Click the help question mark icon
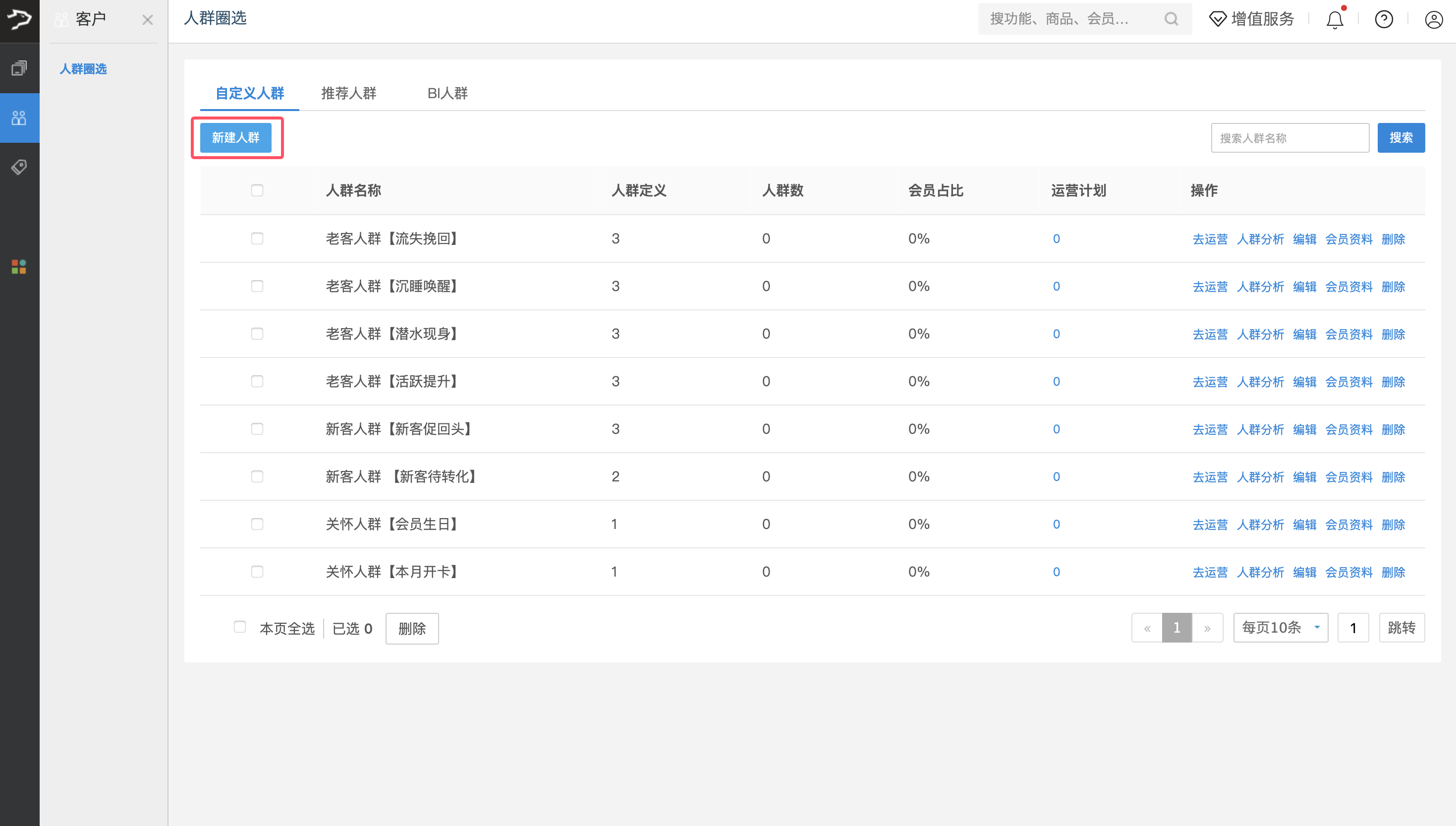Screen dimensions: 1456x826 1384,19
